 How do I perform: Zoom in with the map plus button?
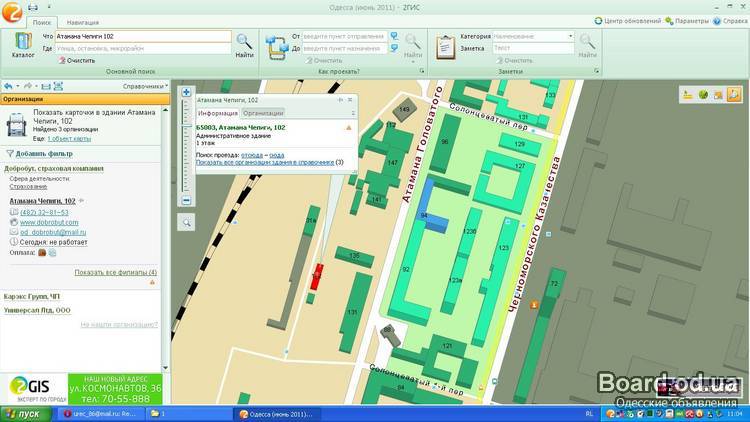(187, 92)
